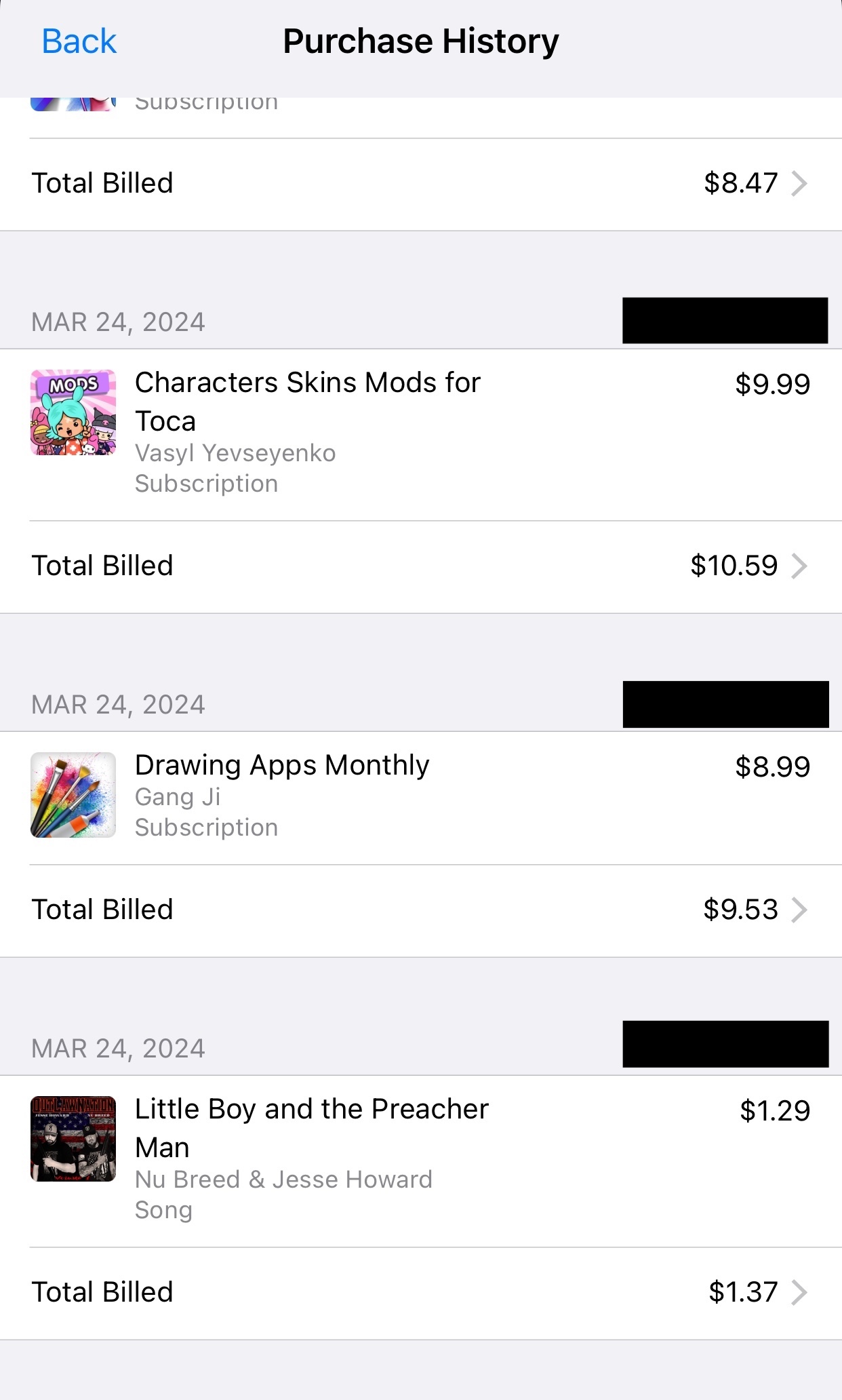Tap the $9.99 subscription price
The image size is (842, 1400).
point(772,385)
